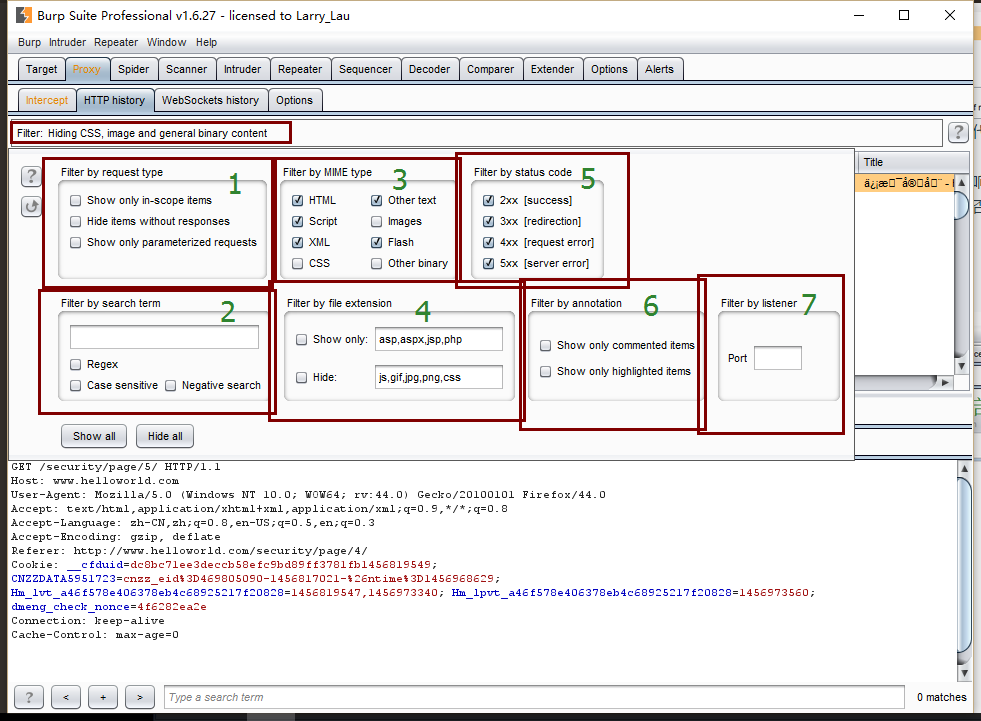
Task: Click request pane scroll up arrow
Action: pos(964,468)
